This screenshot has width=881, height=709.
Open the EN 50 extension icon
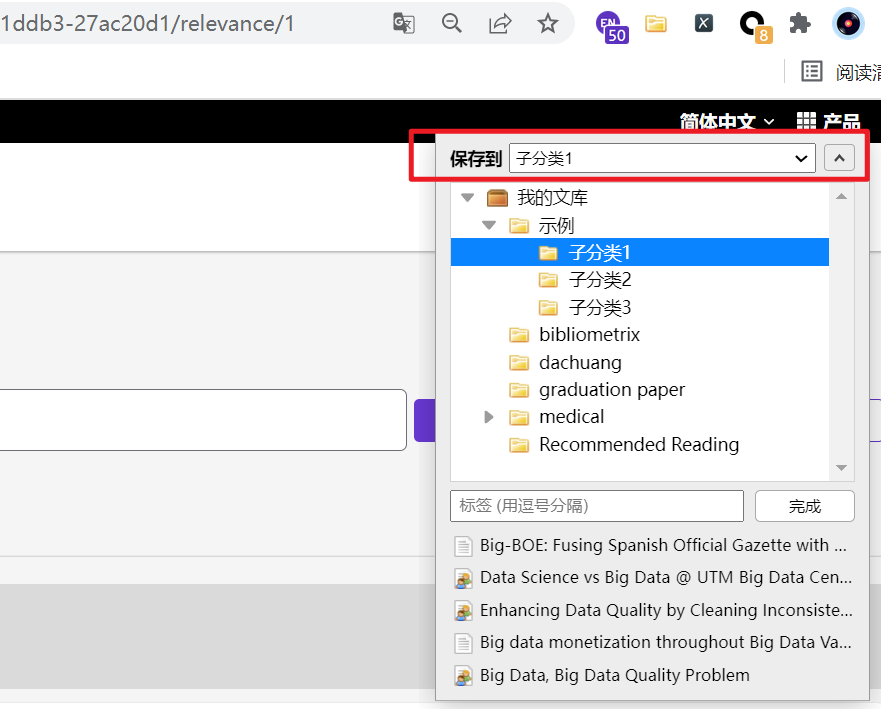(x=611, y=26)
